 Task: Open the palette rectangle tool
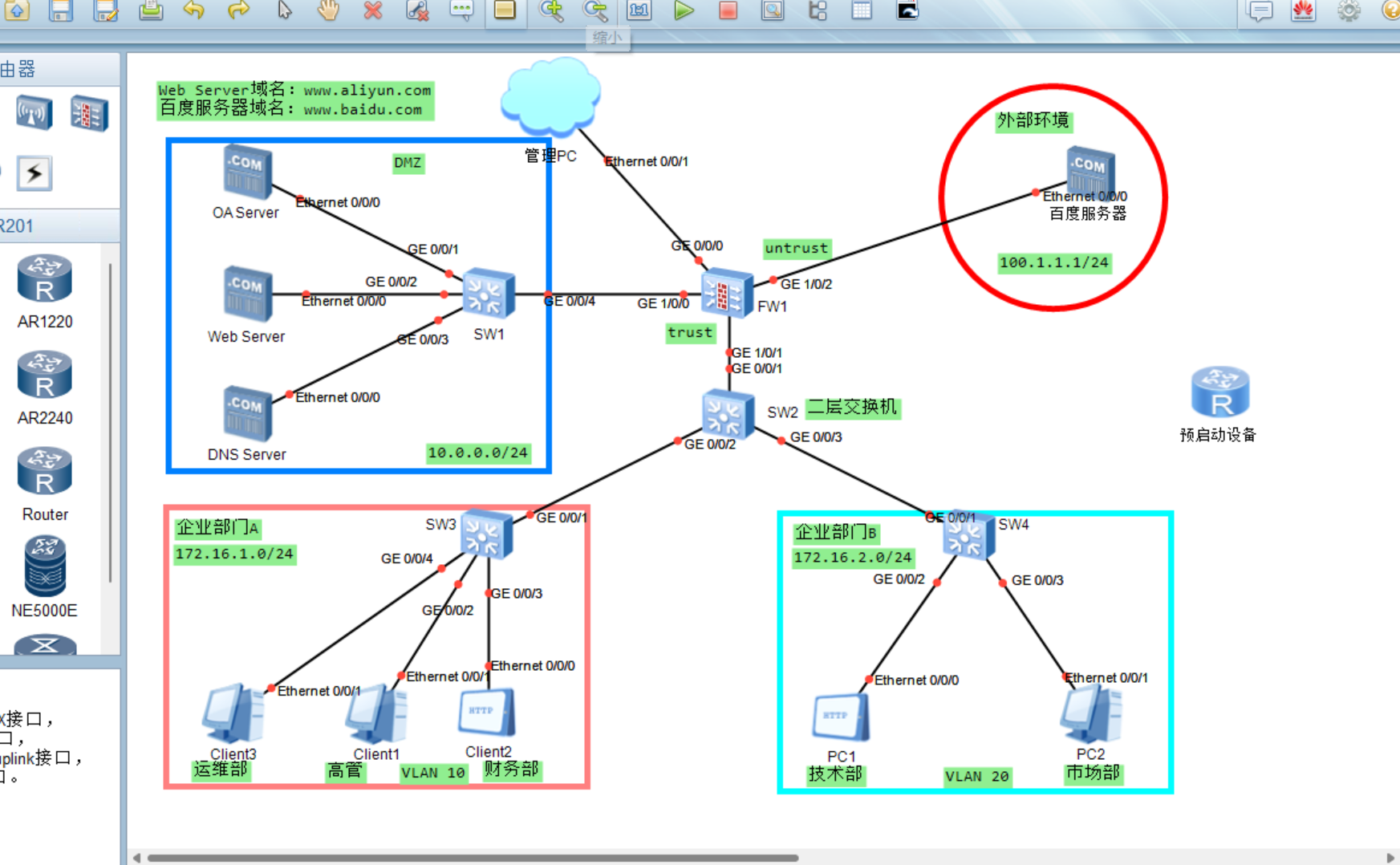pyautogui.click(x=505, y=10)
